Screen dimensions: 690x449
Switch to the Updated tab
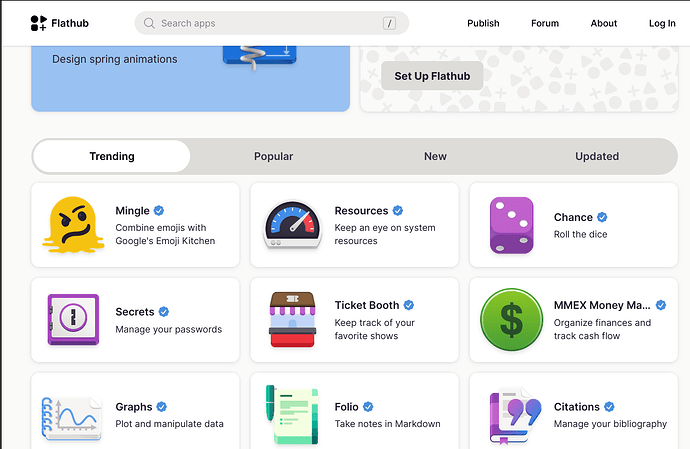[x=597, y=156]
